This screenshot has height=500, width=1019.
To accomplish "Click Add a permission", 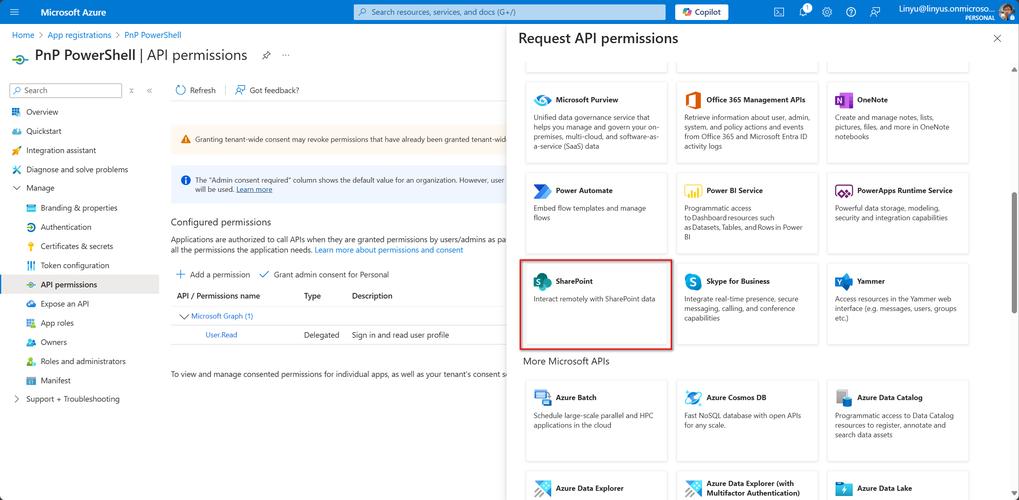I will point(213,274).
